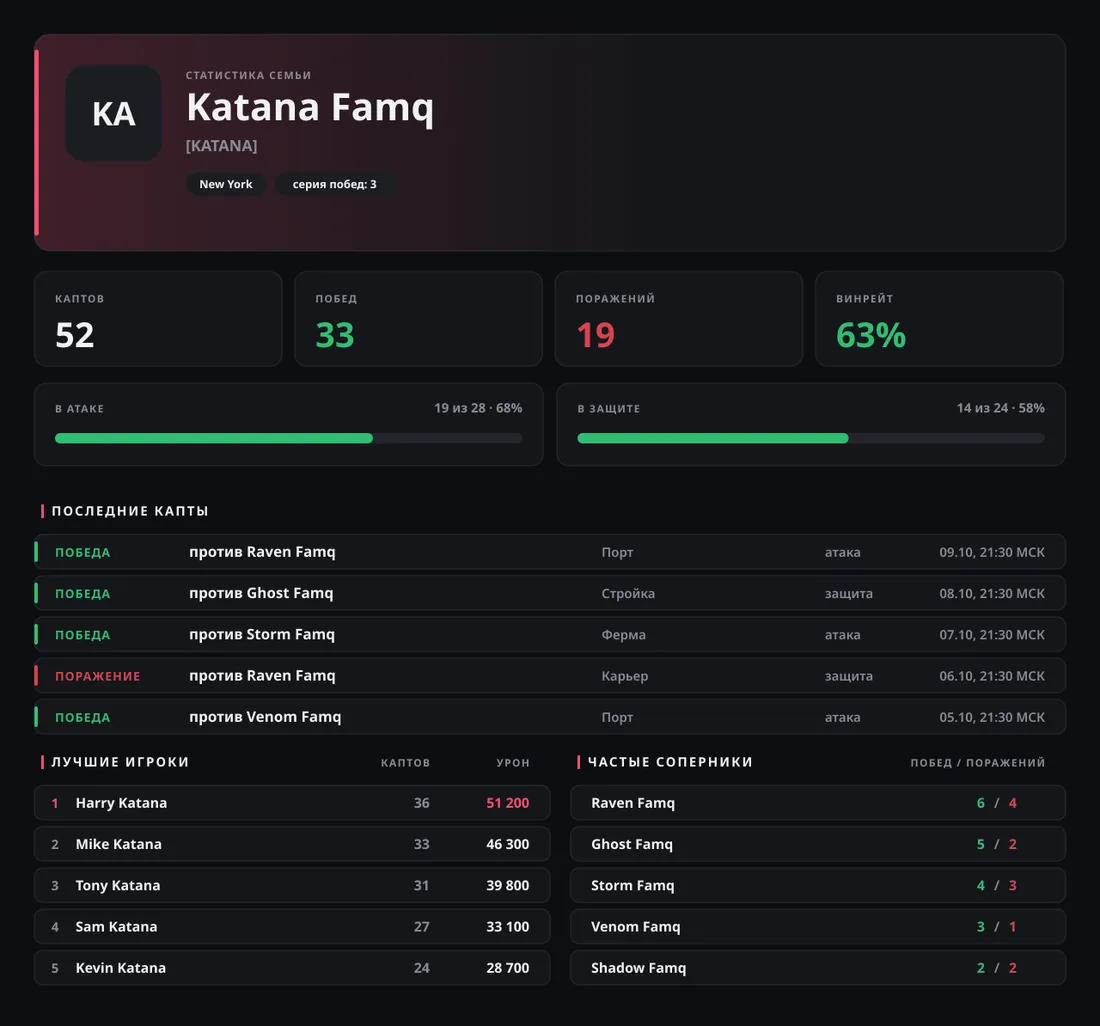Screen dimensions: 1100x1026
Task: Open the 09.10 match against Raven Famq
Action: (550, 552)
